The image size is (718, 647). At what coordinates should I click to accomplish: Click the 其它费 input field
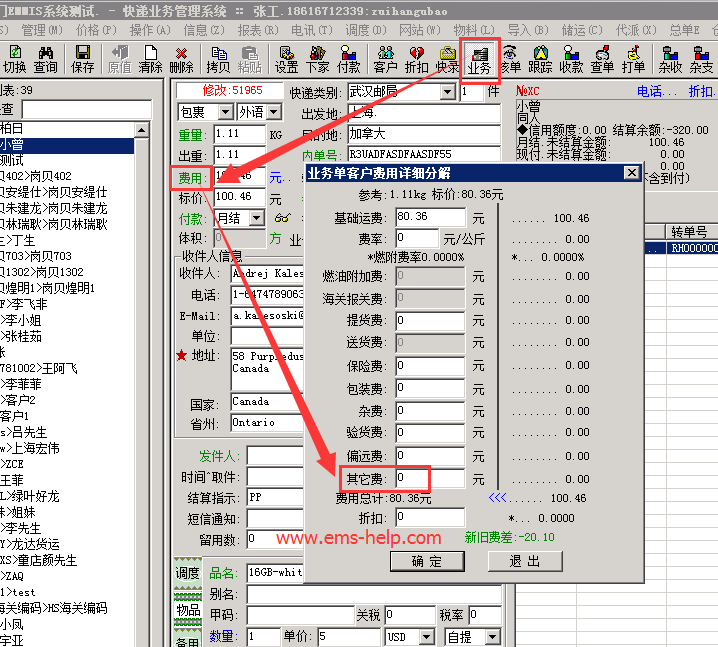(x=430, y=478)
